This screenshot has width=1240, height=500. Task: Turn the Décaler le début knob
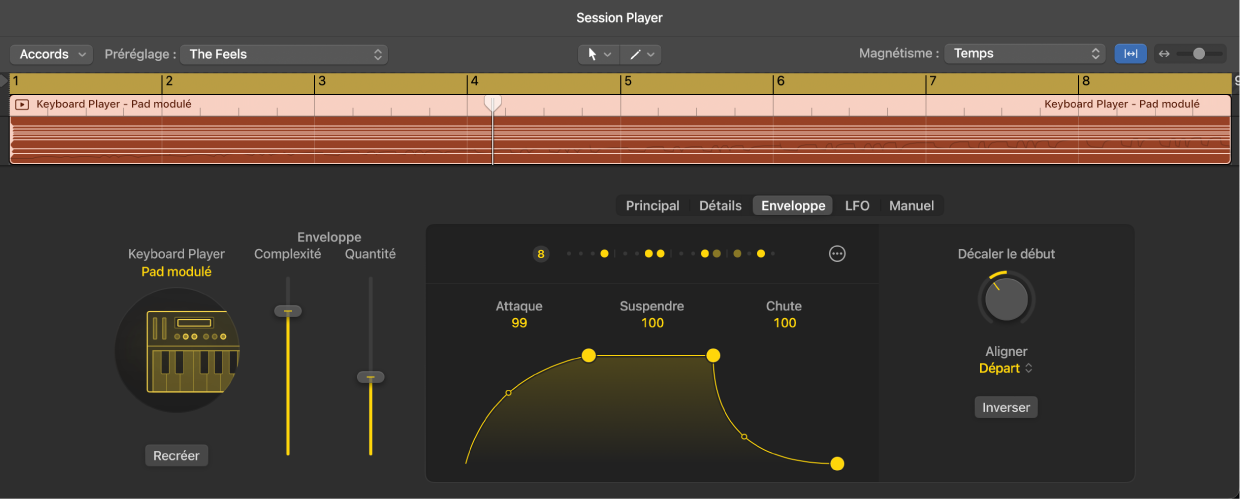point(1006,297)
